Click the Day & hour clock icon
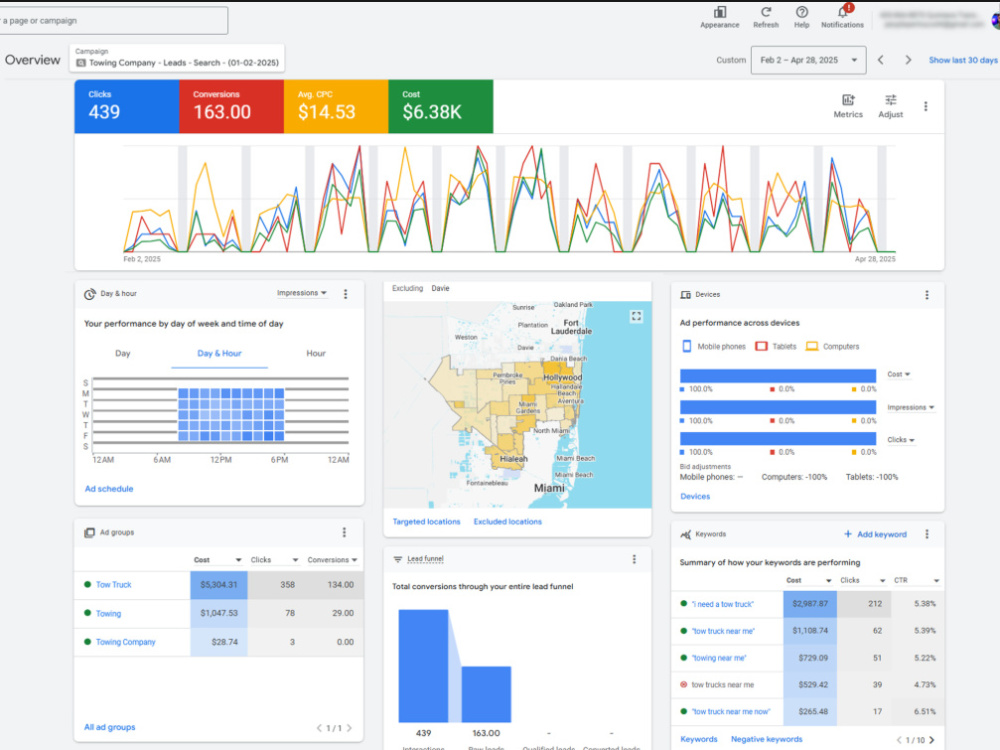This screenshot has width=1000, height=750. pyautogui.click(x=90, y=294)
